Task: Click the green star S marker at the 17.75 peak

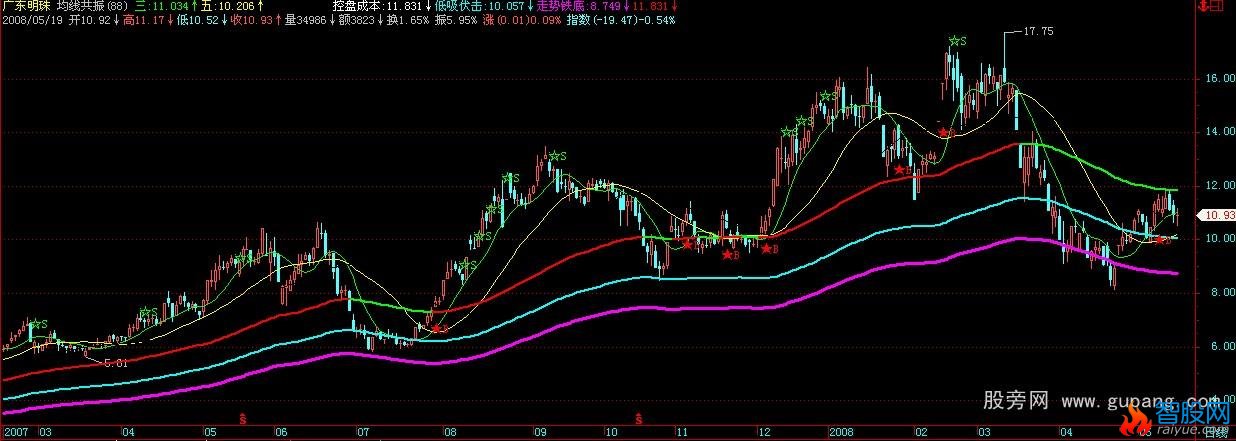Action: pos(958,41)
